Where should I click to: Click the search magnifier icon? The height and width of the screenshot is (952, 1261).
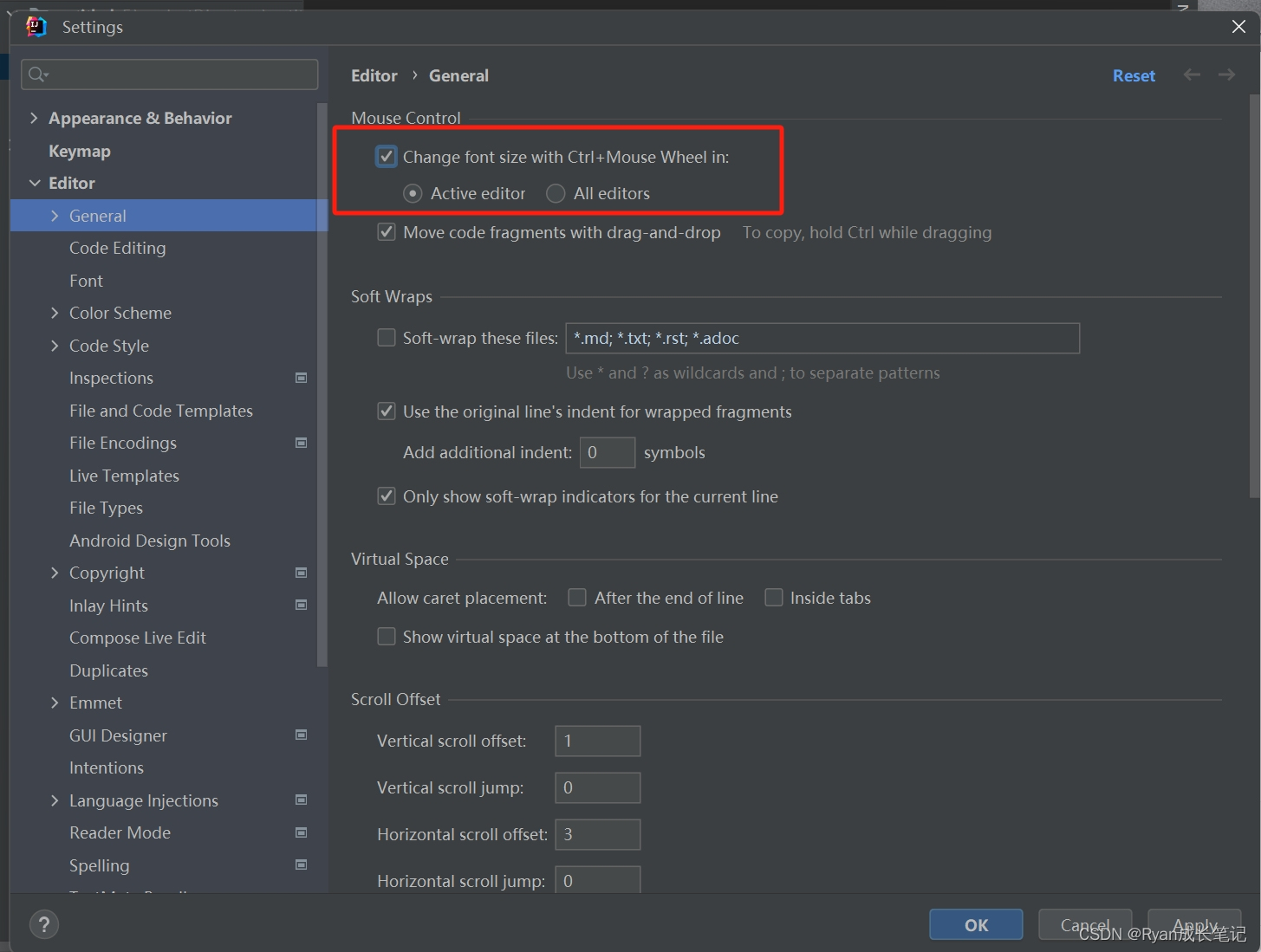coord(38,74)
